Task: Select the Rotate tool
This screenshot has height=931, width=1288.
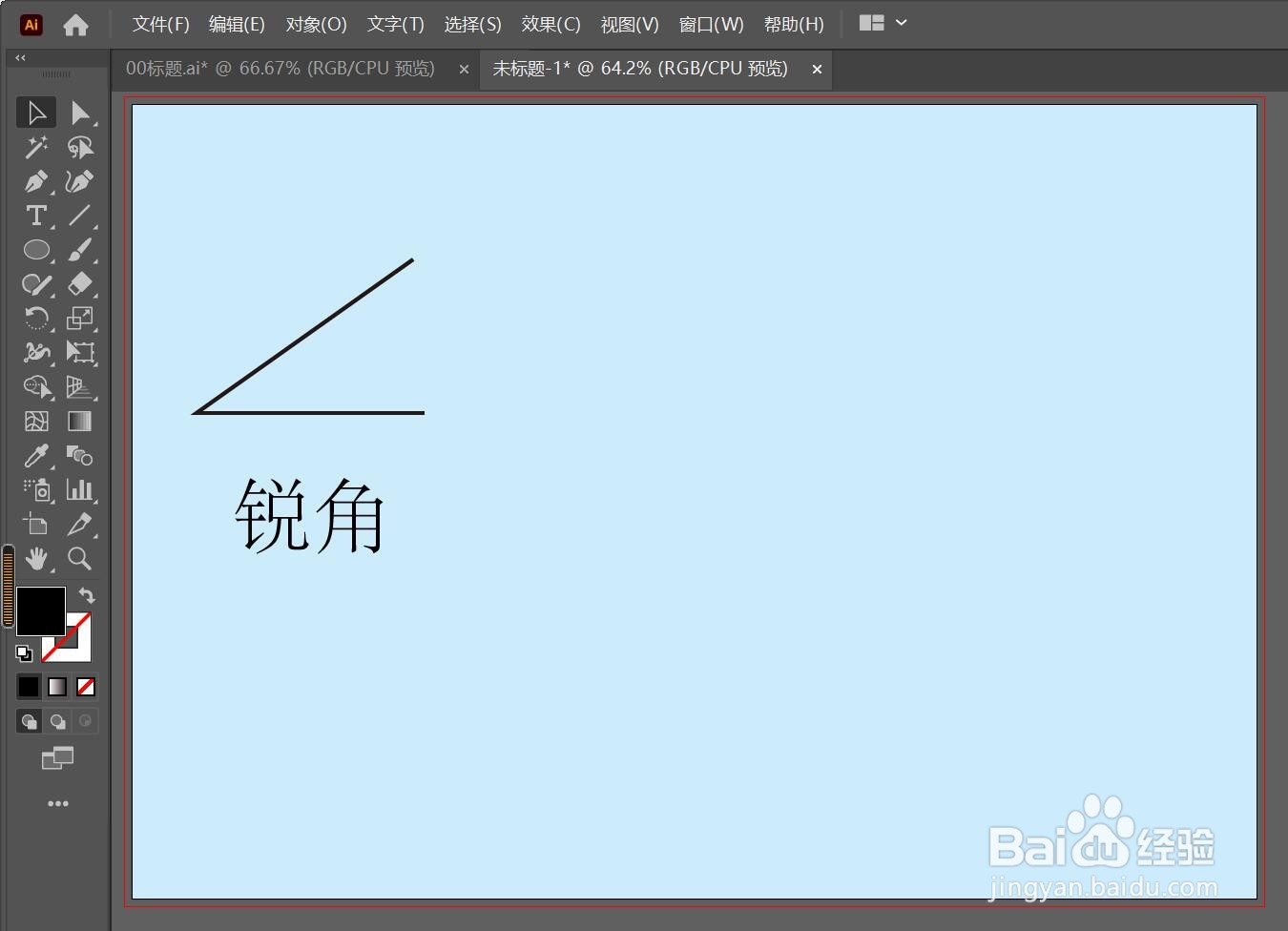Action: (x=36, y=319)
